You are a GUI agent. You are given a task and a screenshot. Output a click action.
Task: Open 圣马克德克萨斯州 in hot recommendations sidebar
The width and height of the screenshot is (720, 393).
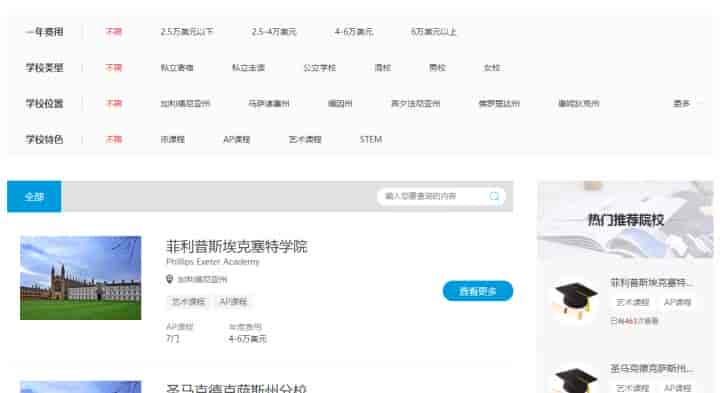tap(651, 368)
